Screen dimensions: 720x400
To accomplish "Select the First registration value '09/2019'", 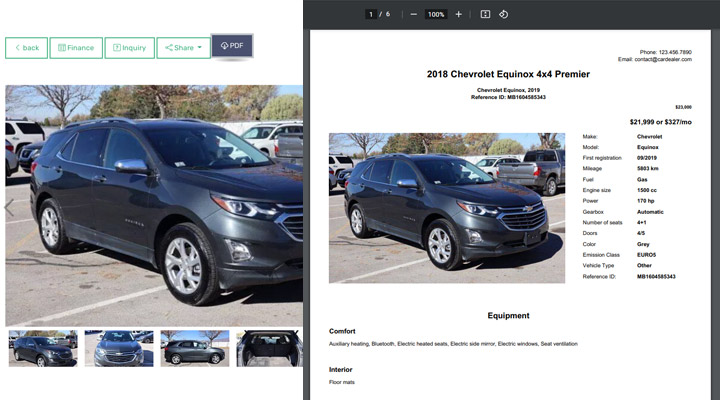I will pos(647,158).
